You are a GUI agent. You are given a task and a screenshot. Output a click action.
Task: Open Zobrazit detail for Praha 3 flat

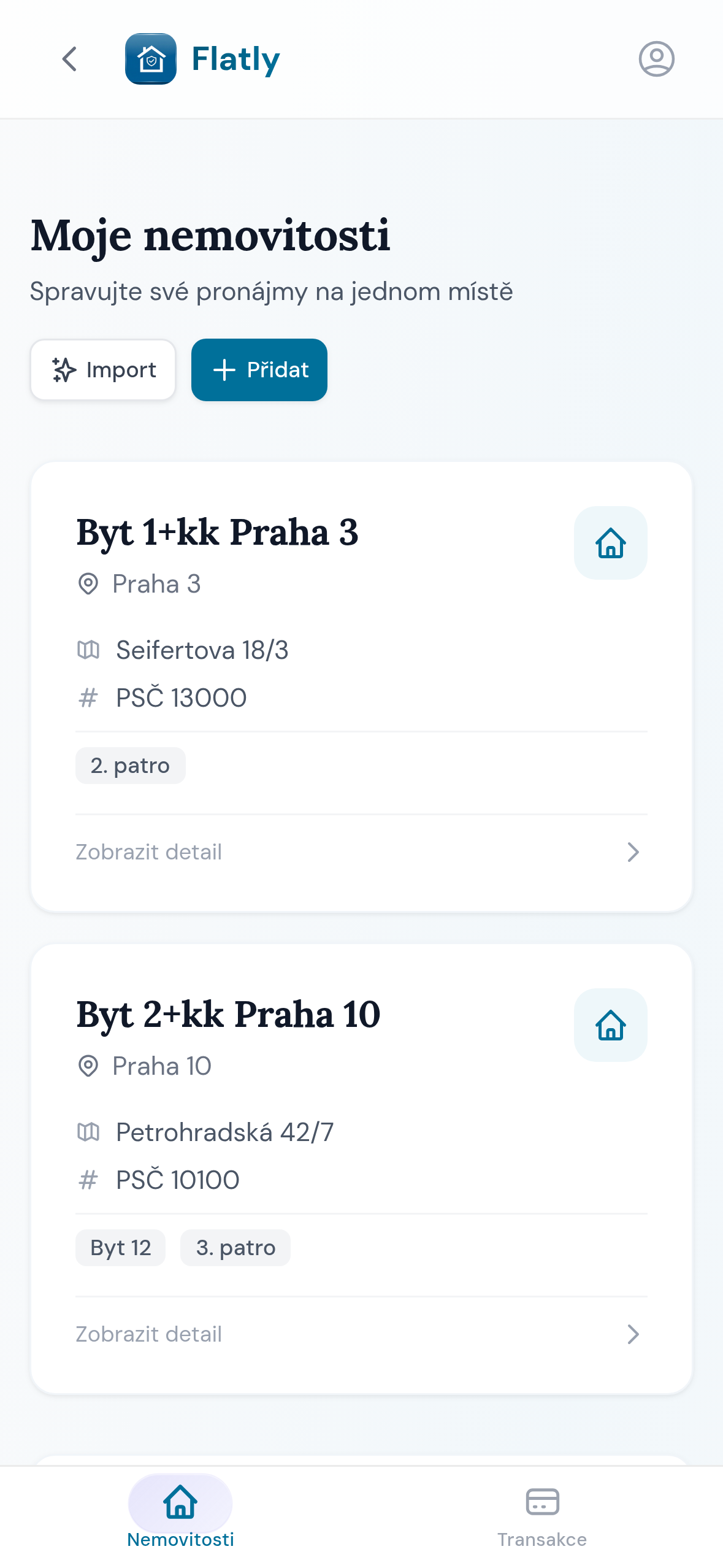point(149,852)
